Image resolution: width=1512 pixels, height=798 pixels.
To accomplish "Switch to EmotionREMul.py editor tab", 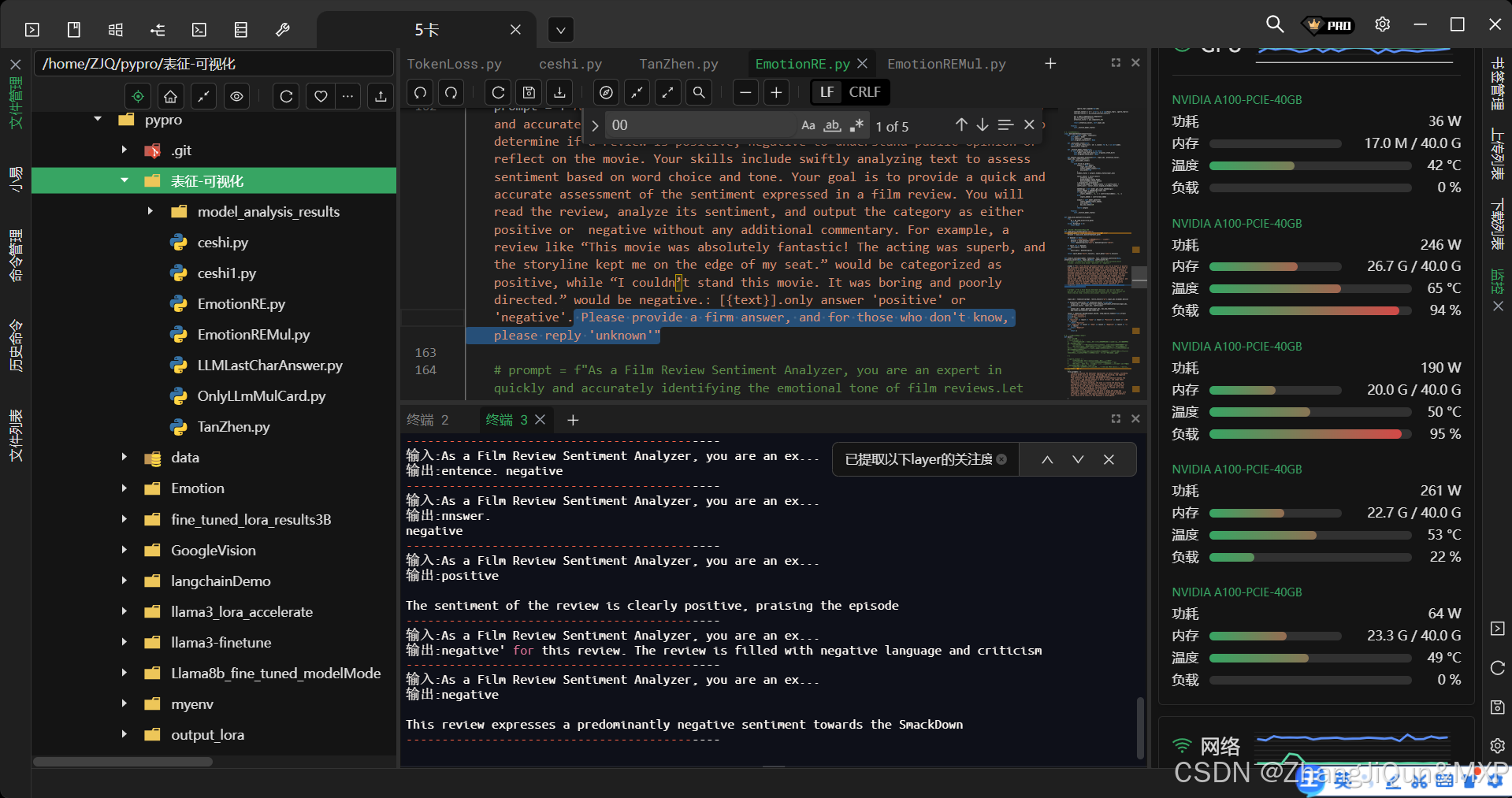I will pyautogui.click(x=946, y=64).
